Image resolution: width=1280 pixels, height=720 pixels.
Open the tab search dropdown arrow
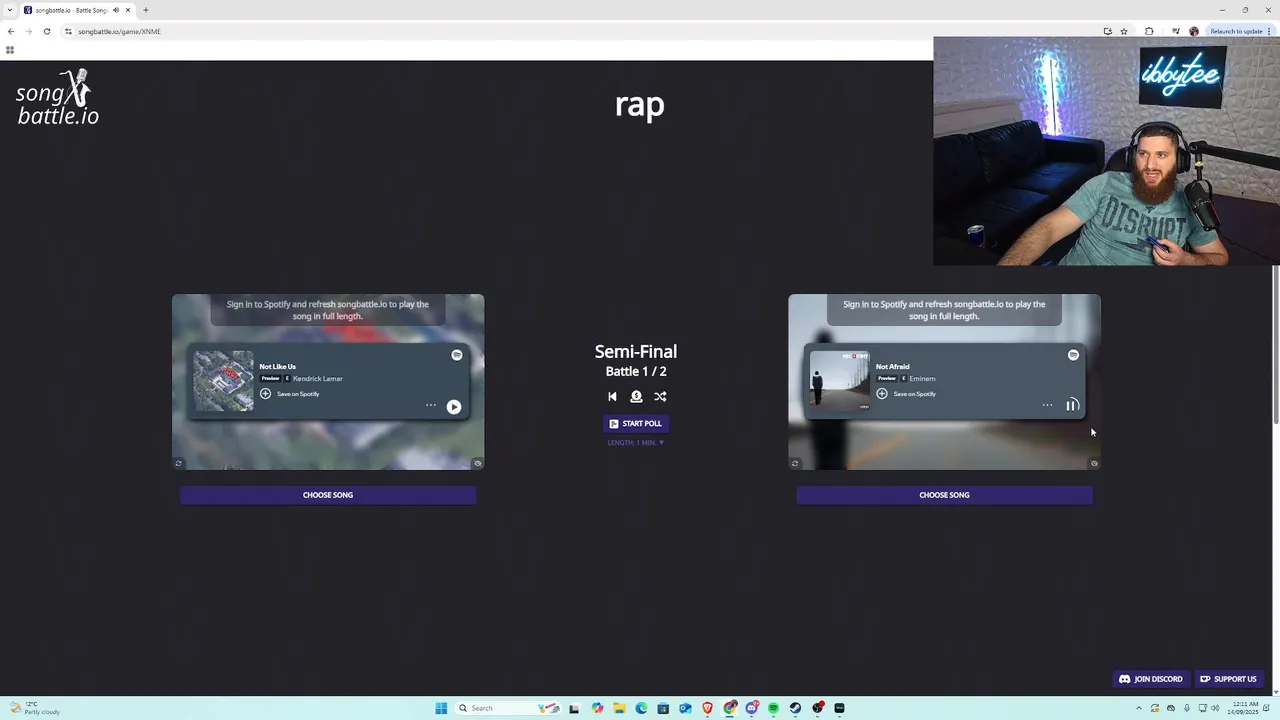(x=9, y=10)
